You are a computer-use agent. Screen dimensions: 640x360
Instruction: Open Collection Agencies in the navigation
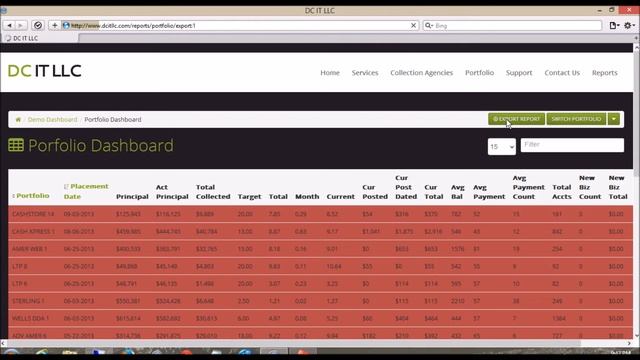point(421,73)
